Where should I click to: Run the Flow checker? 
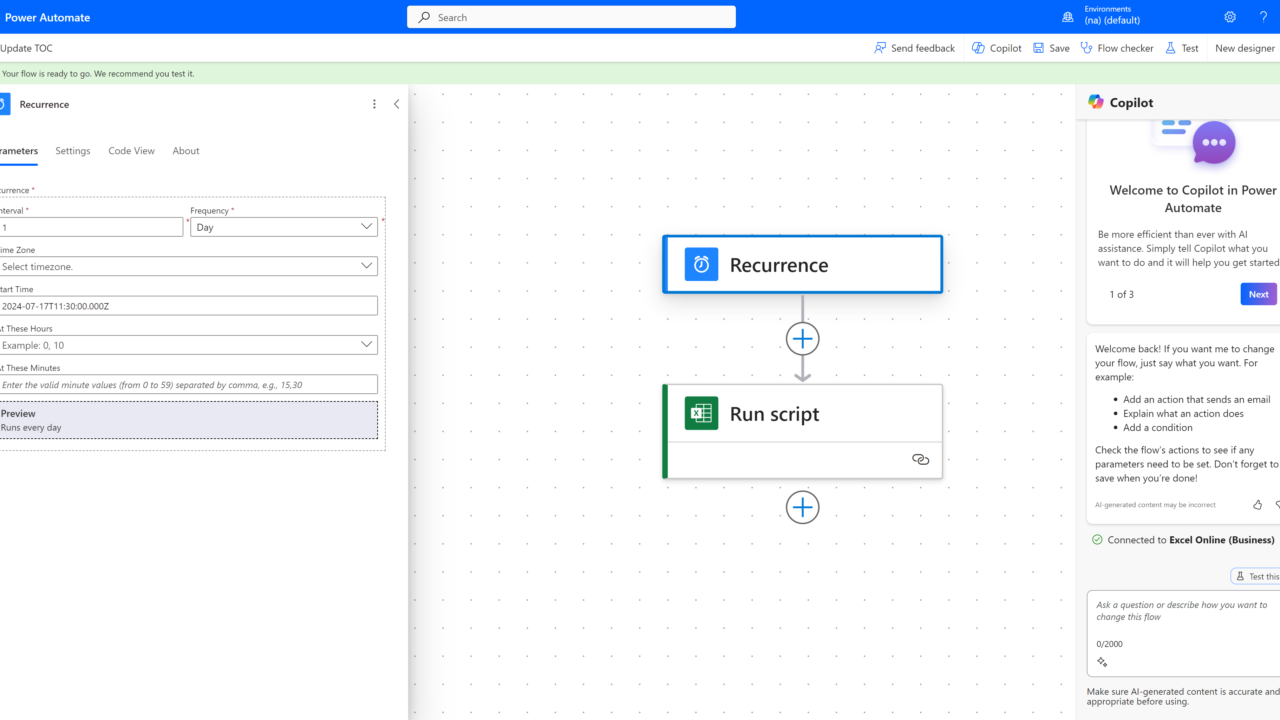click(x=1116, y=48)
